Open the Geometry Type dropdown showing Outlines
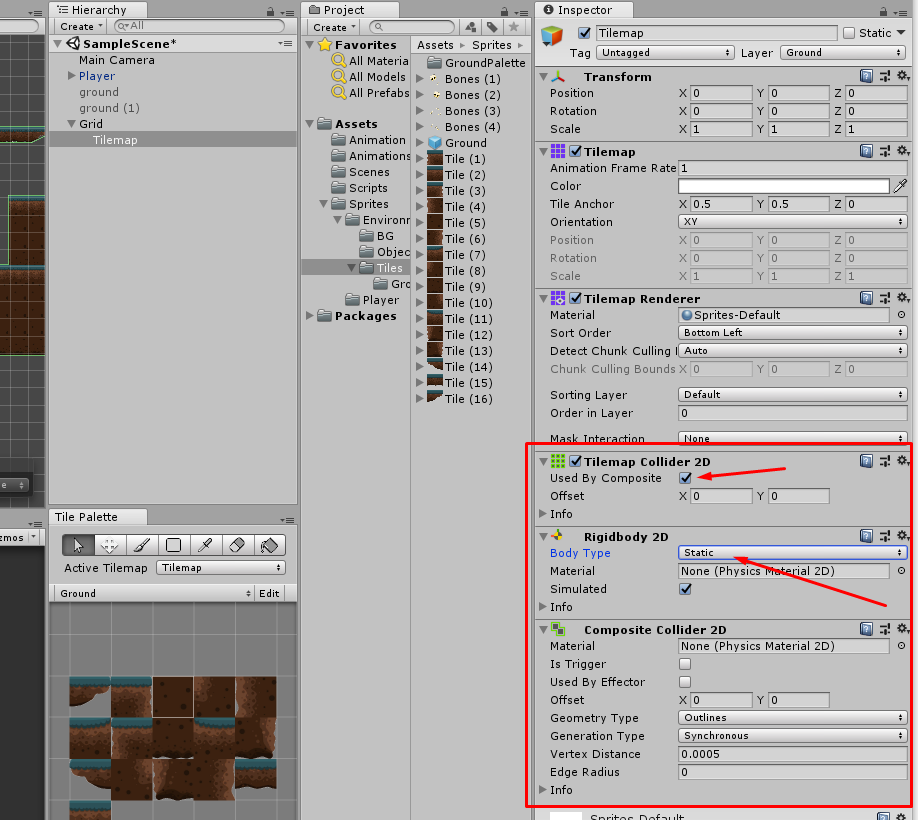 pyautogui.click(x=792, y=718)
